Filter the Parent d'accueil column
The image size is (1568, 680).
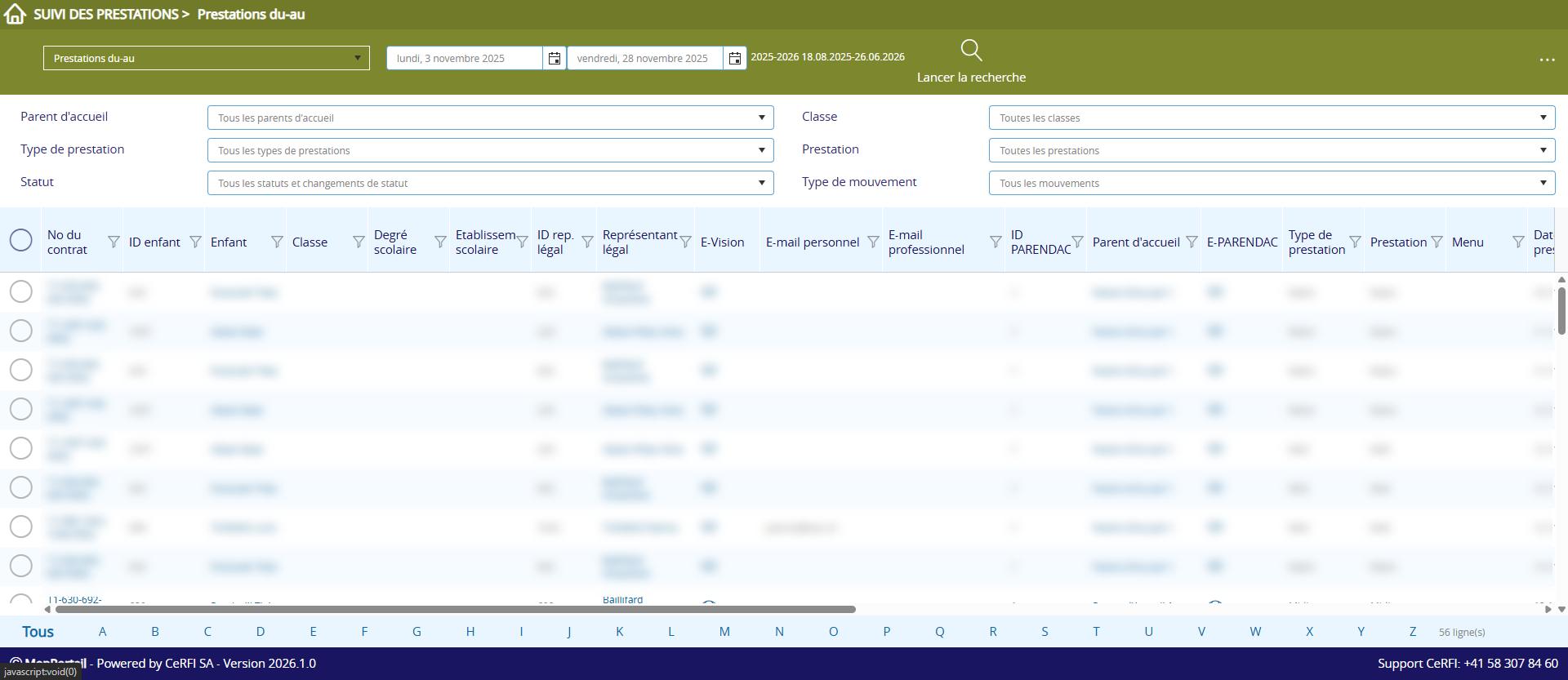[x=1192, y=242]
